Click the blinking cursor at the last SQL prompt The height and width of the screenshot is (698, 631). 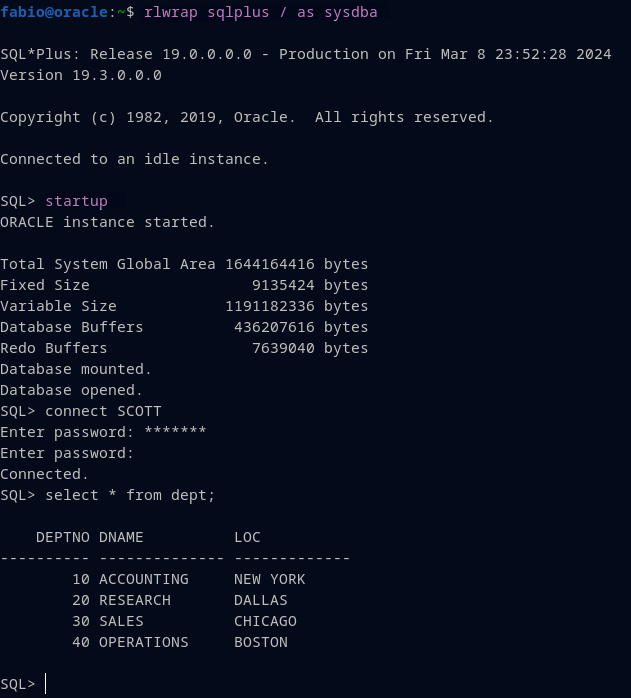point(47,684)
